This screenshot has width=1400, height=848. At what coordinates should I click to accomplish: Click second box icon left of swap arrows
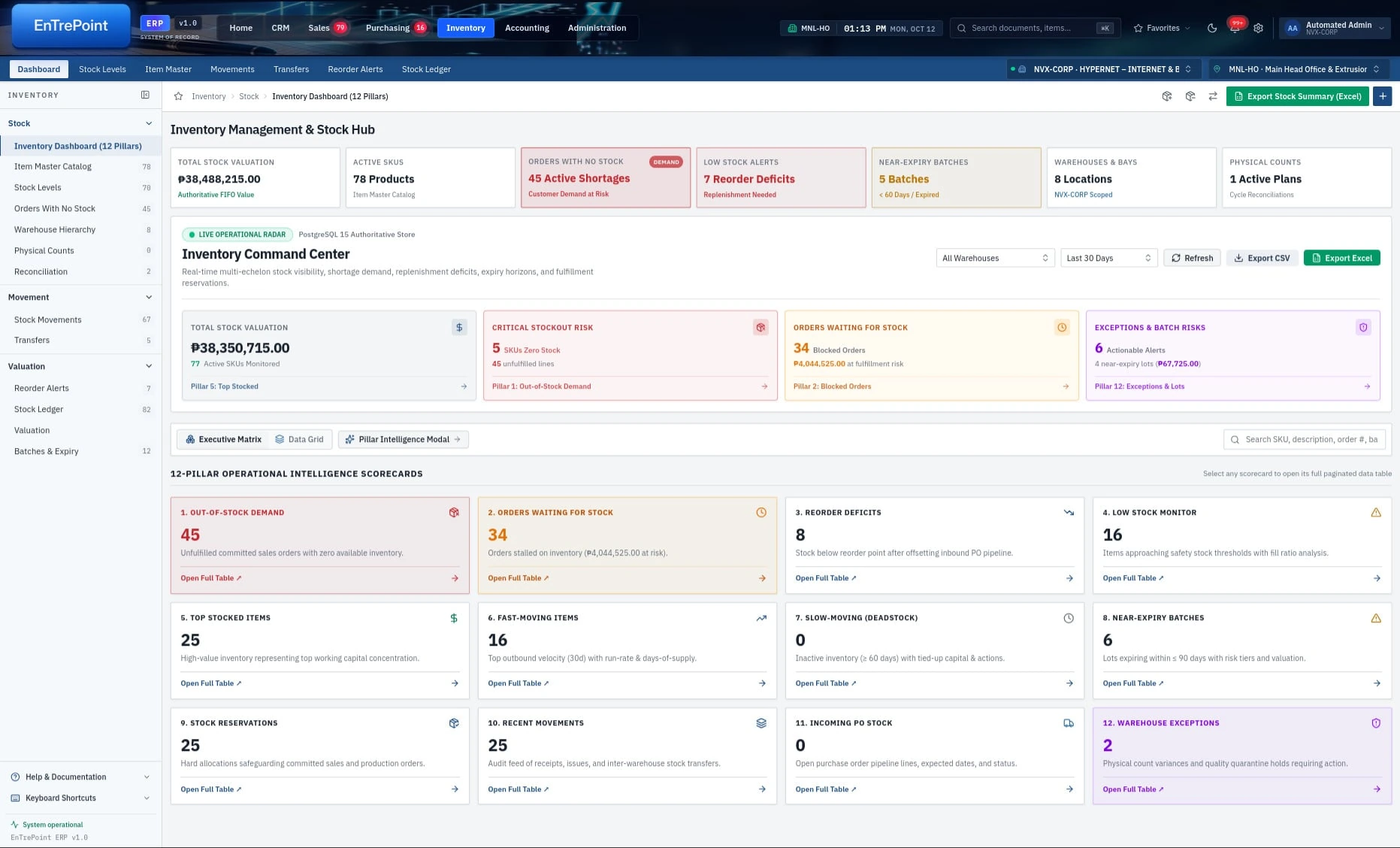pos(1190,96)
